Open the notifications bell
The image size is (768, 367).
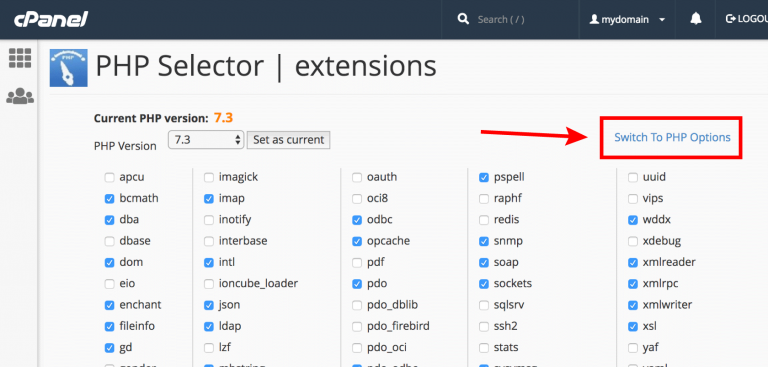tap(696, 19)
